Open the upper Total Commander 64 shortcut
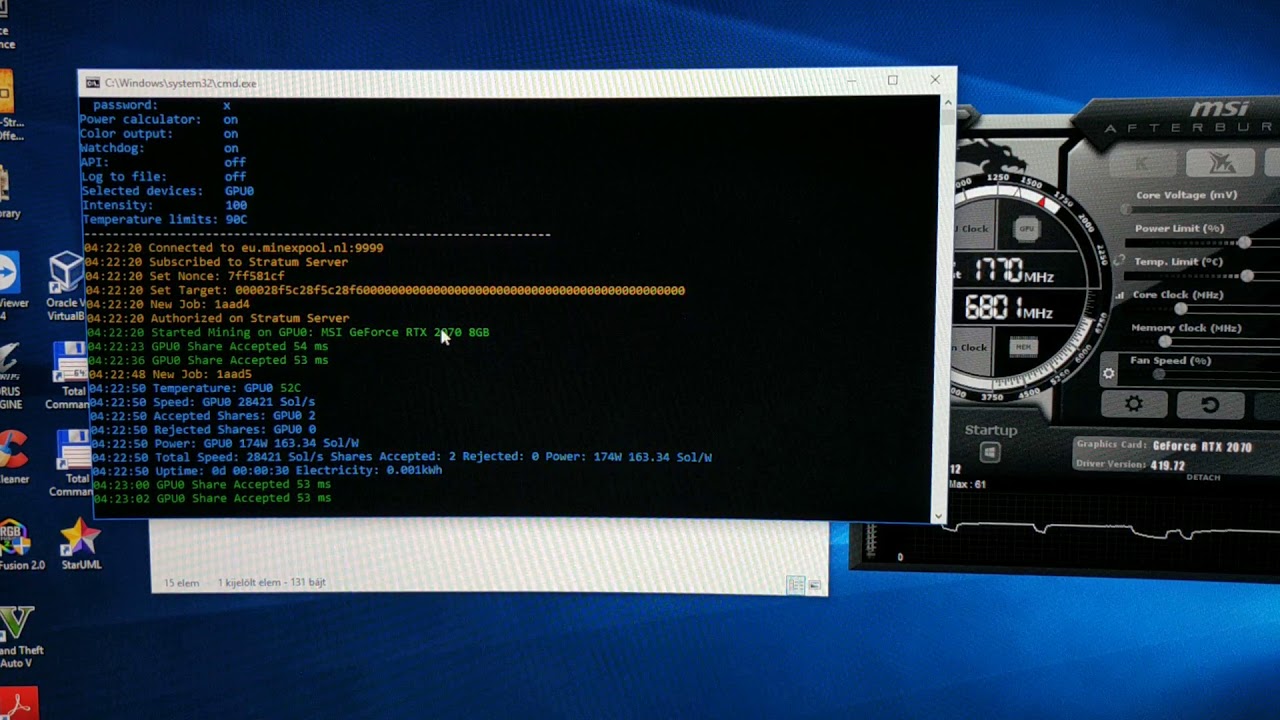The width and height of the screenshot is (1280, 720). [70, 375]
